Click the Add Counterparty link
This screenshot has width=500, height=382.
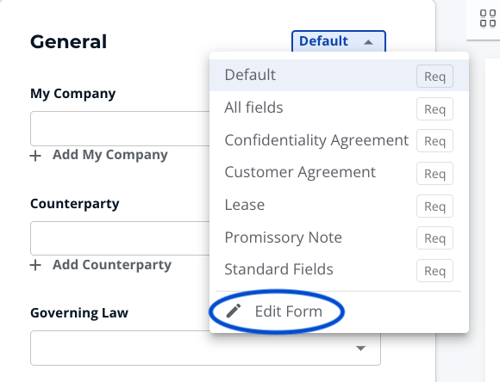pyautogui.click(x=112, y=265)
